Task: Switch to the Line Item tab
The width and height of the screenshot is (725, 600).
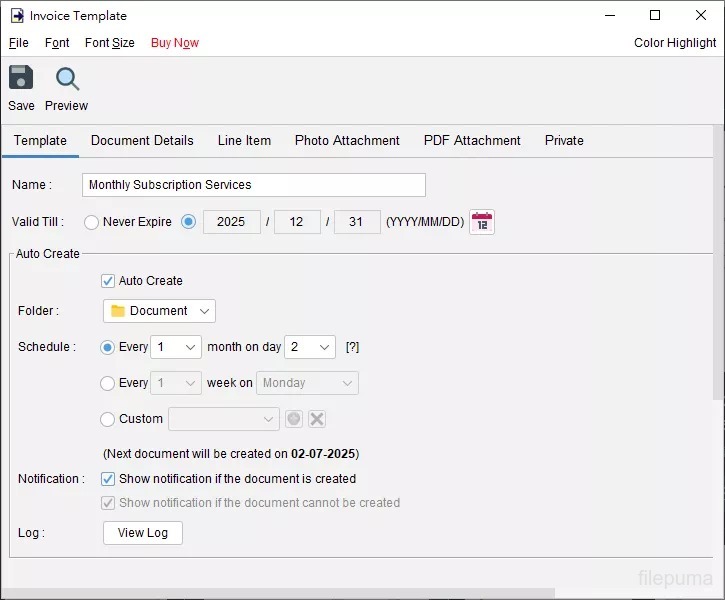Action: point(244,141)
